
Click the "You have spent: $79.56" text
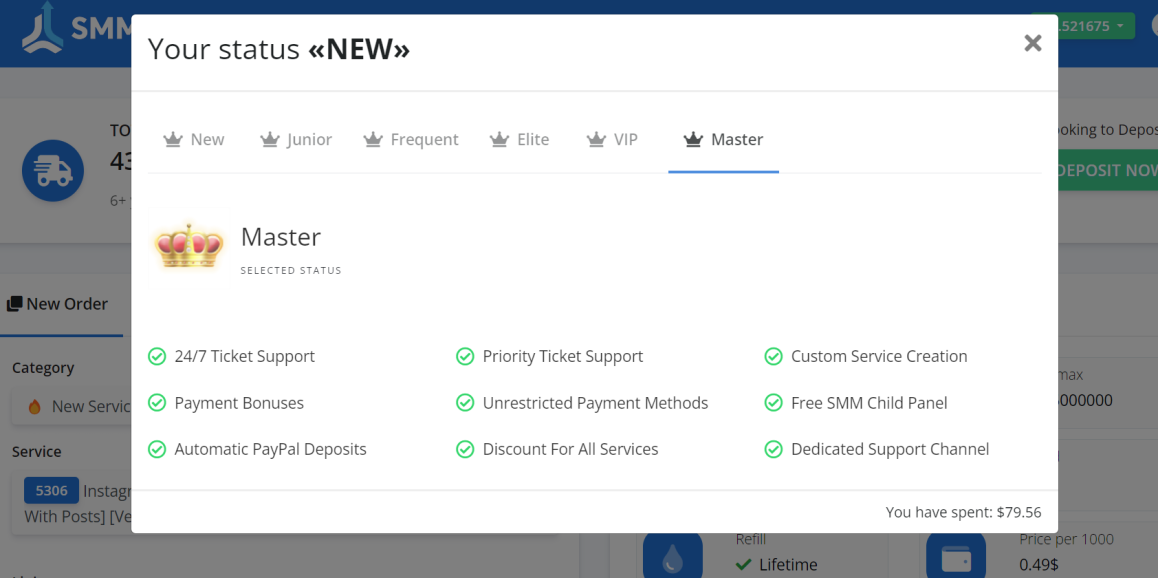(x=964, y=512)
